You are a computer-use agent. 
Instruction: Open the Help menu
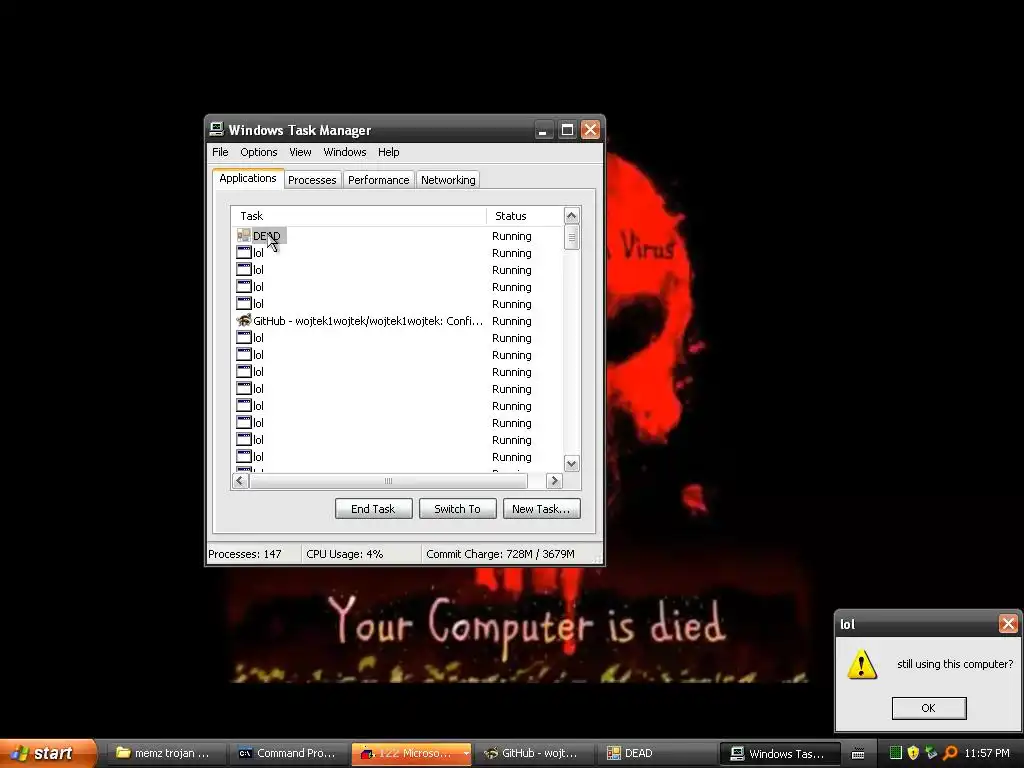pyautogui.click(x=389, y=152)
